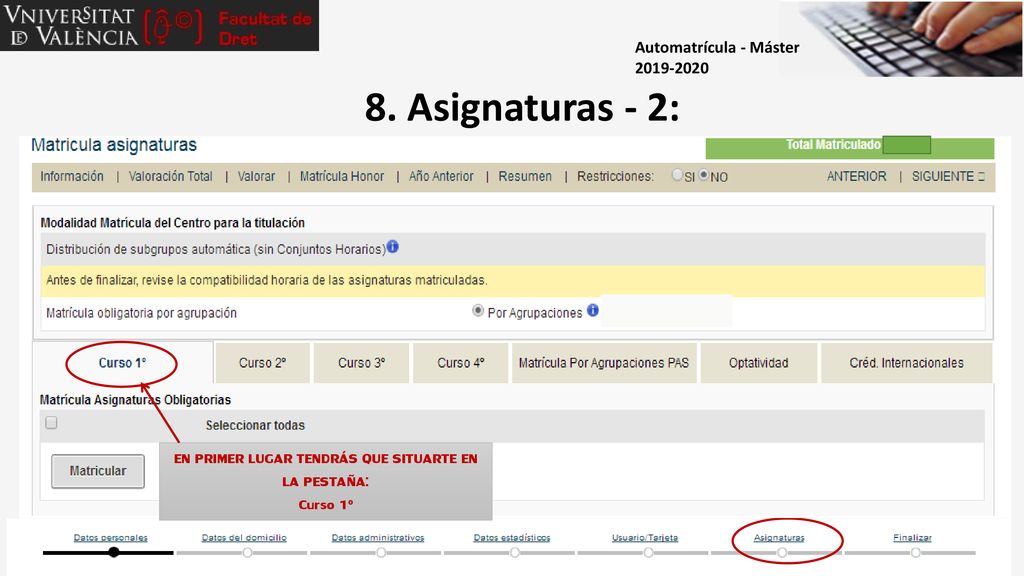1024x576 pixels.
Task: Open the Créd. Internacionales tab
Action: click(x=906, y=363)
